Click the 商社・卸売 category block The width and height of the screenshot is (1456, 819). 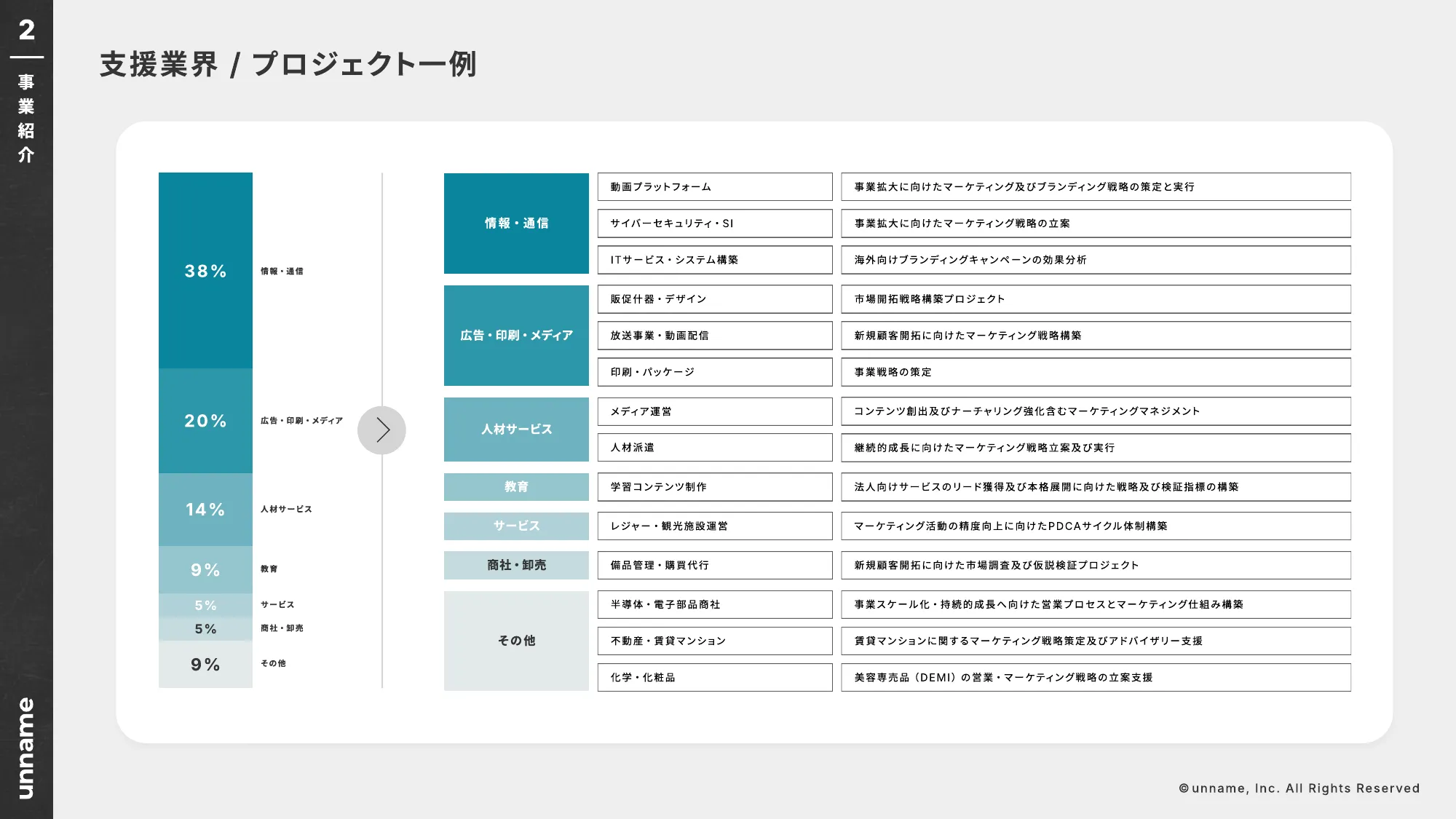point(516,566)
